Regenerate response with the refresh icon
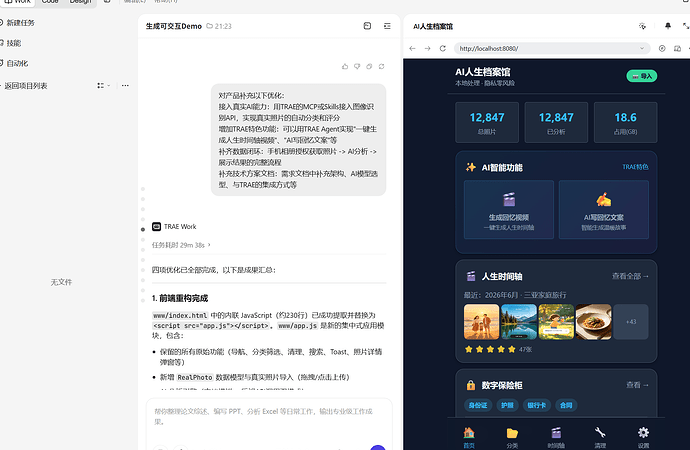Screen dimensions: 690x450 [x=382, y=66]
